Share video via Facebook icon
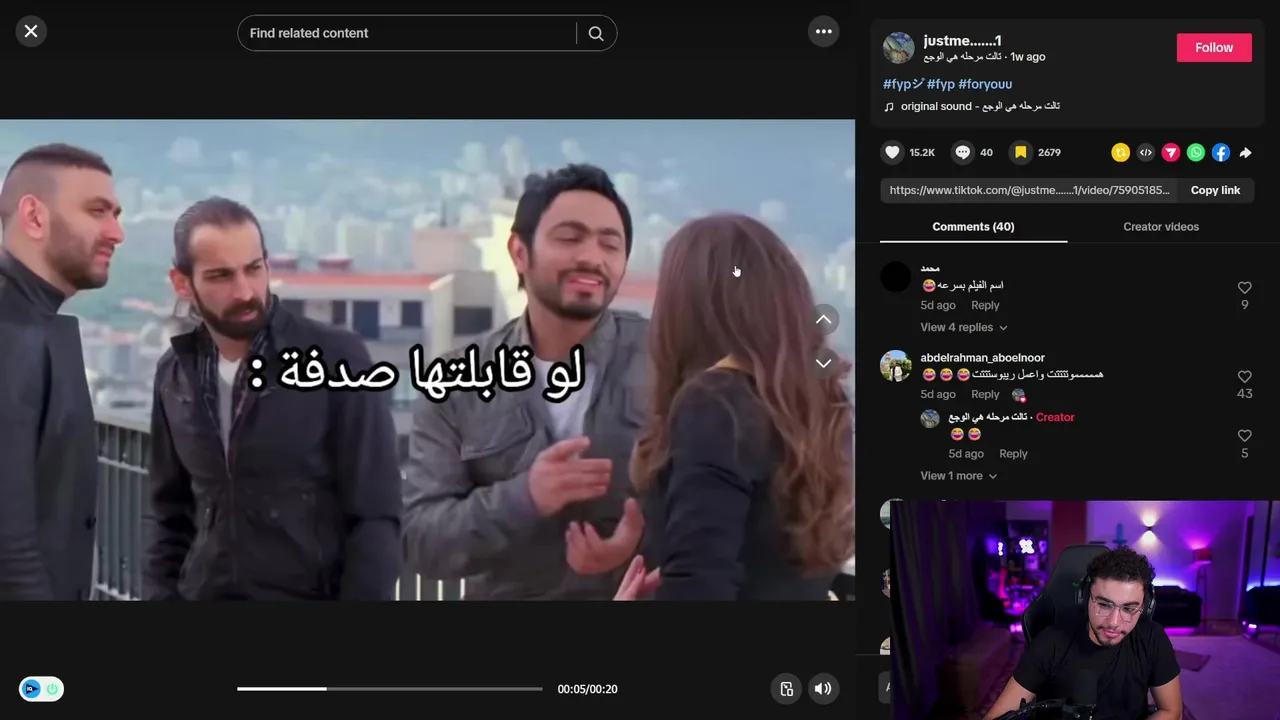The height and width of the screenshot is (720, 1280). (1221, 152)
